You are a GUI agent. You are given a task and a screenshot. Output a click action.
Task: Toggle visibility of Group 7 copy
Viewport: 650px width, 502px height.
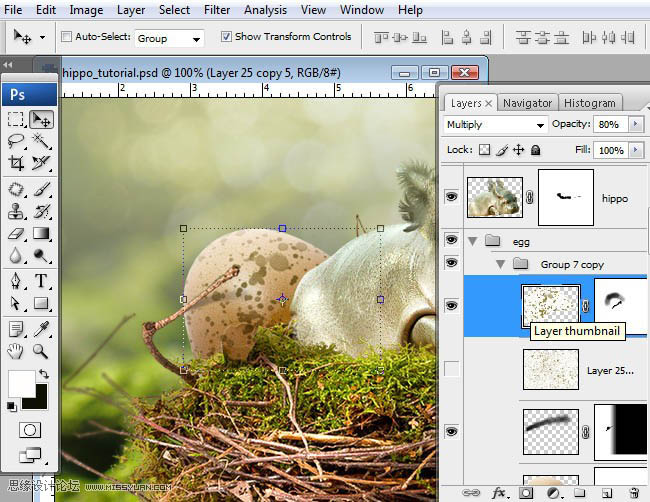tap(451, 262)
